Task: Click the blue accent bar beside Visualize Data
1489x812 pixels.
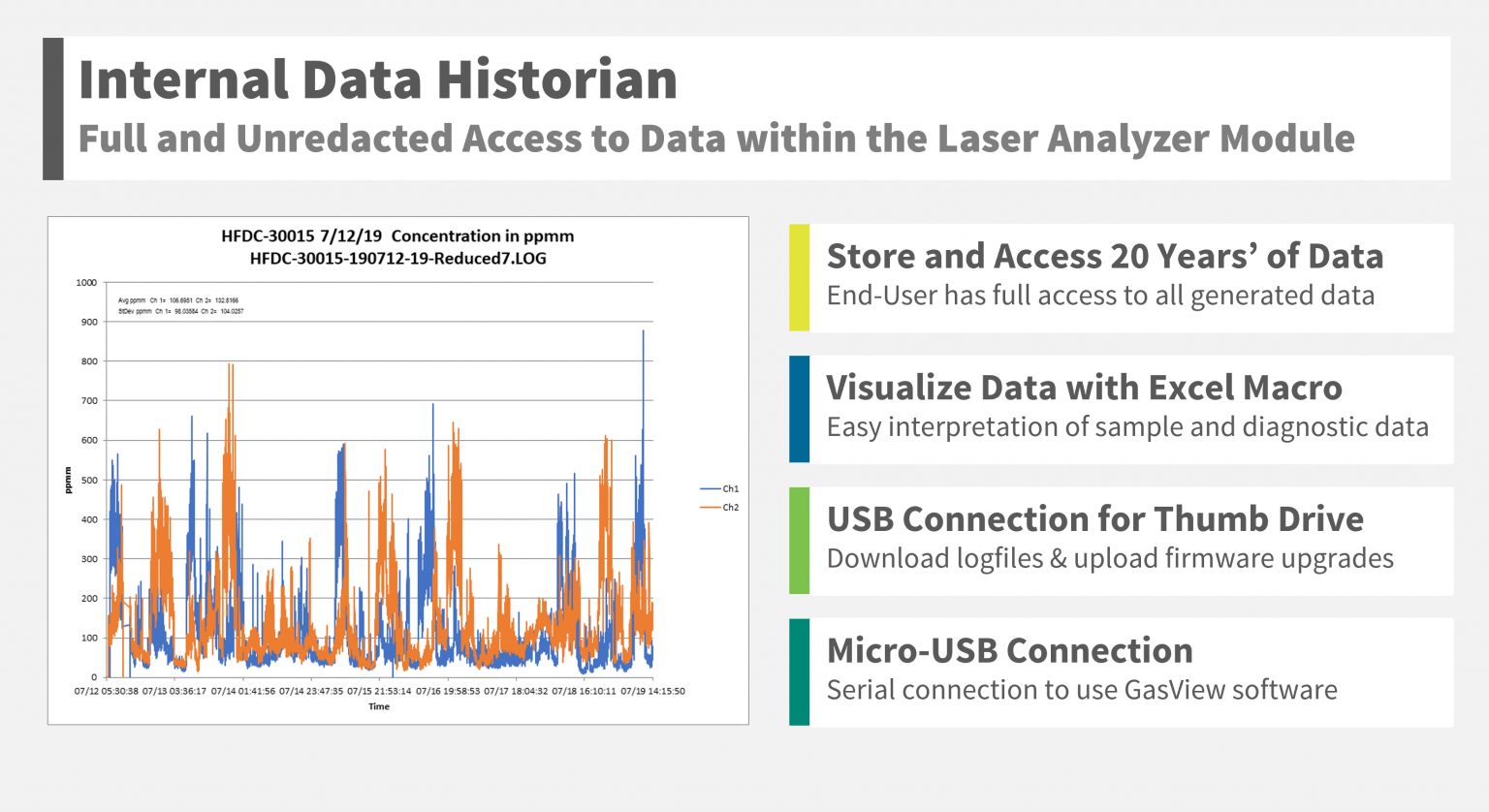Action: tap(799, 409)
